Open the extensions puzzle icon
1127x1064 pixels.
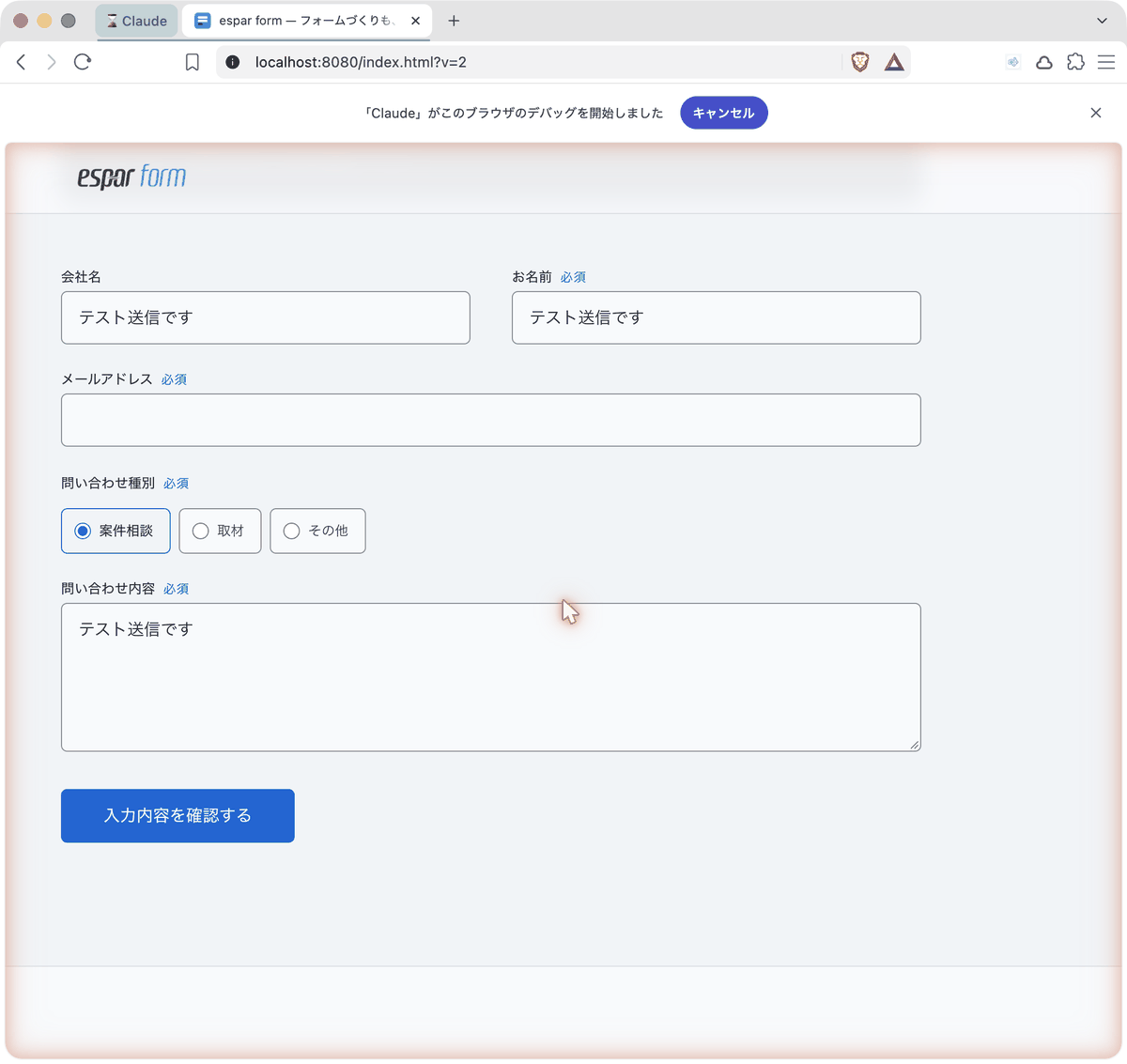[x=1075, y=62]
